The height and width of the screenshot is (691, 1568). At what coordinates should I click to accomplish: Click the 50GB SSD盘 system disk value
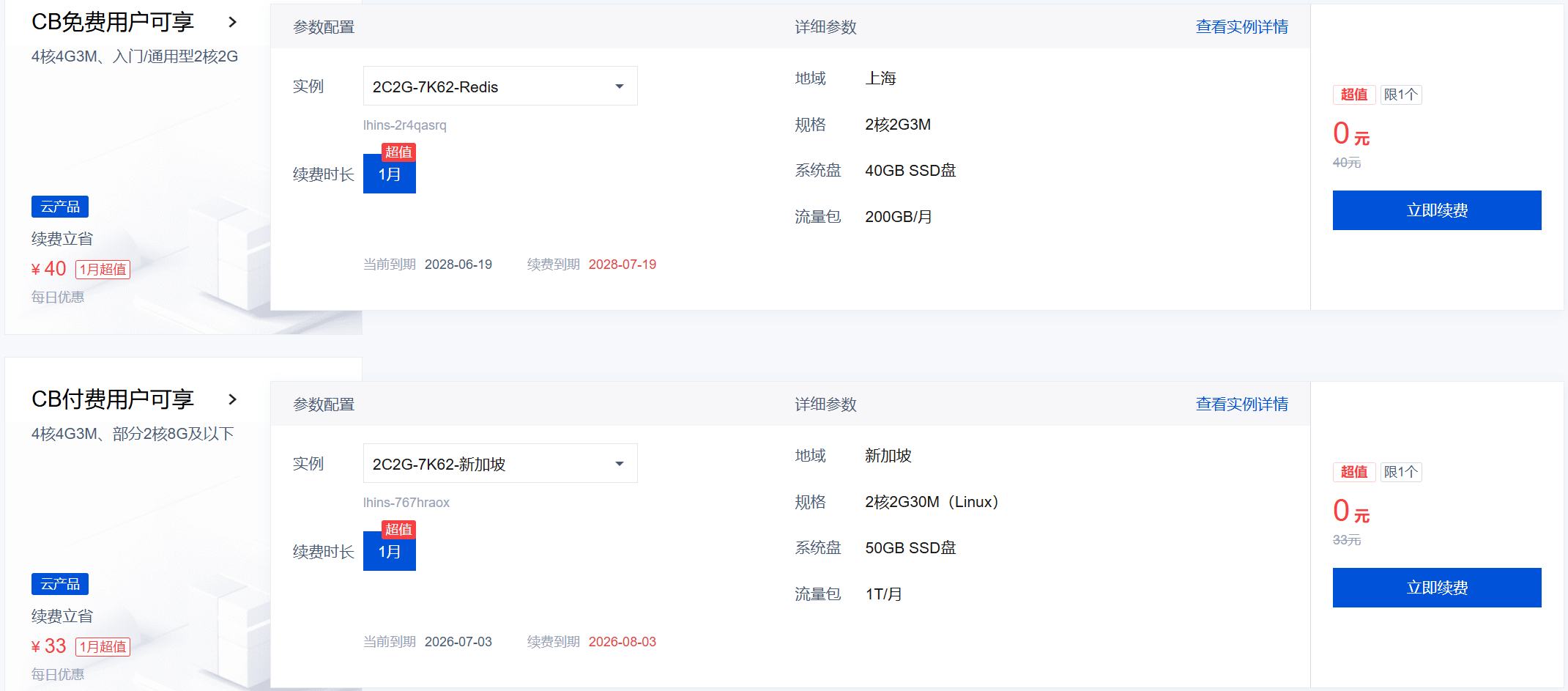pyautogui.click(x=910, y=548)
